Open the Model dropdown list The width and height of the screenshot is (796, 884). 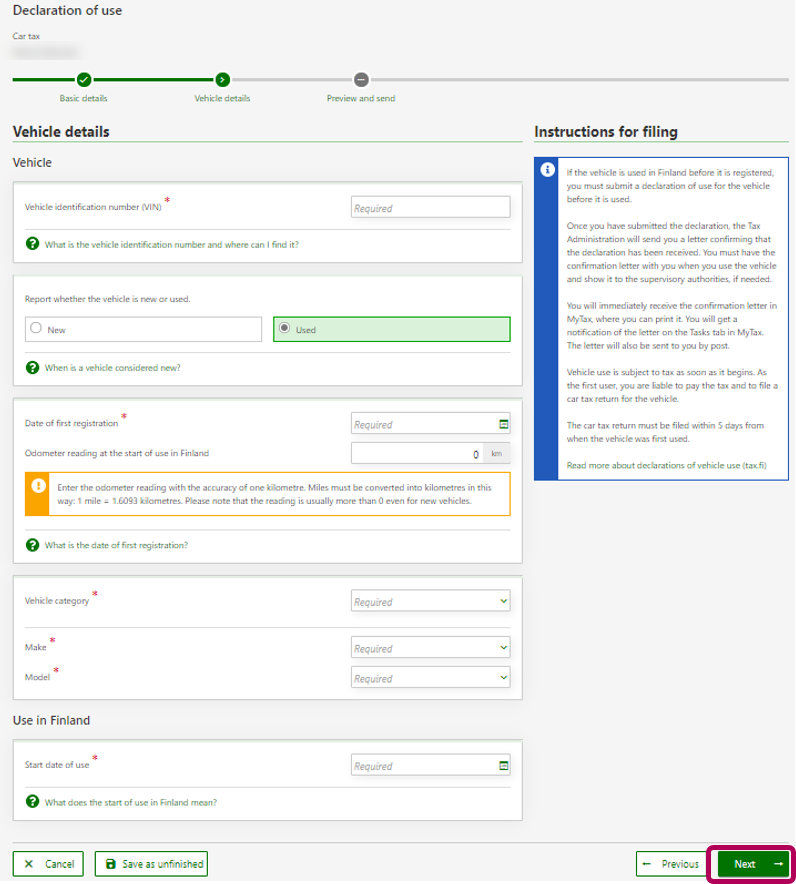tap(431, 678)
